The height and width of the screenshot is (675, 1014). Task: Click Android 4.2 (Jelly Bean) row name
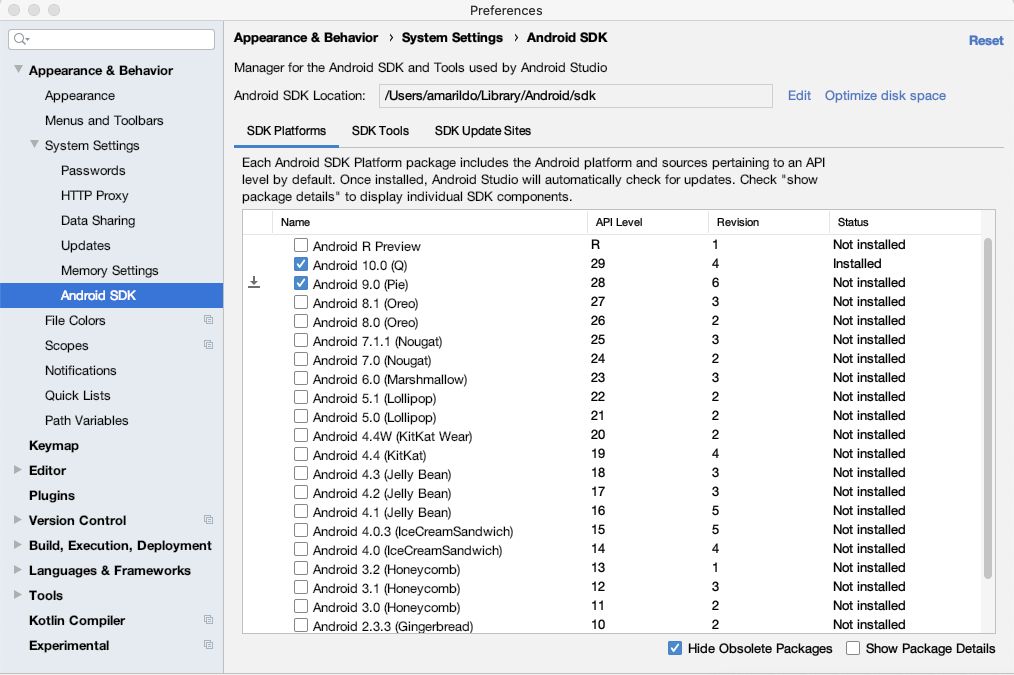point(382,493)
